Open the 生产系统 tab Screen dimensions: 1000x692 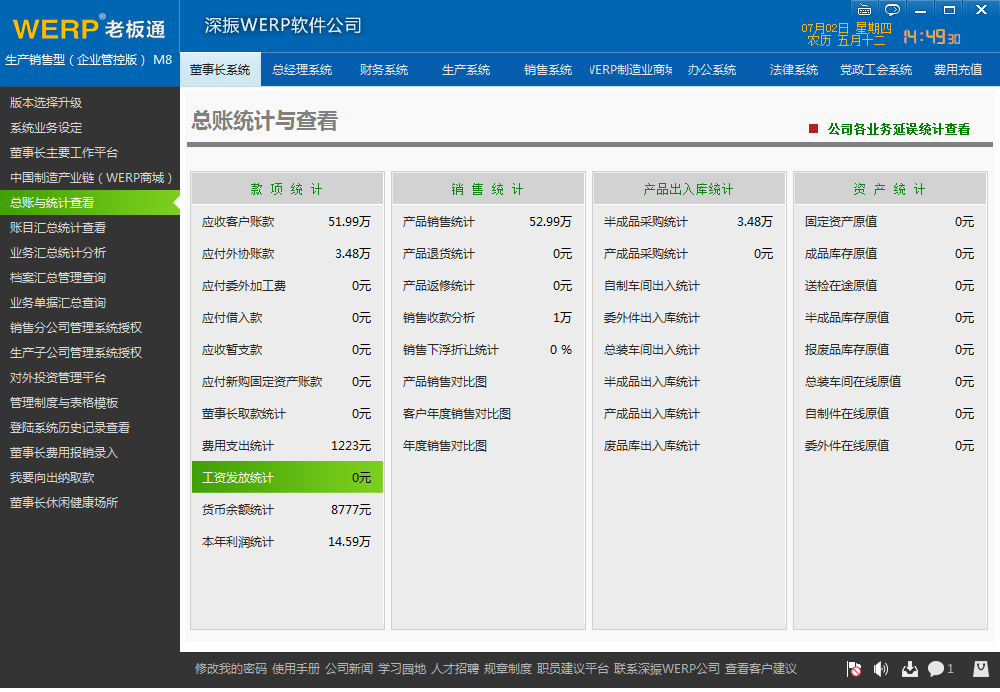pos(466,70)
